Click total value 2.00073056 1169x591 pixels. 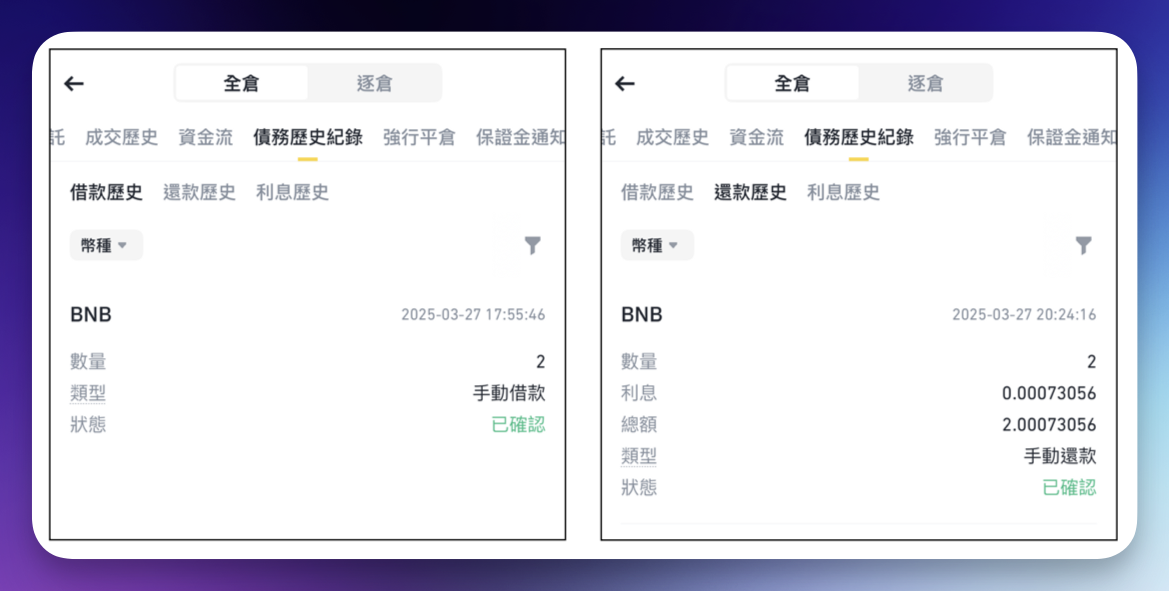(x=1049, y=424)
